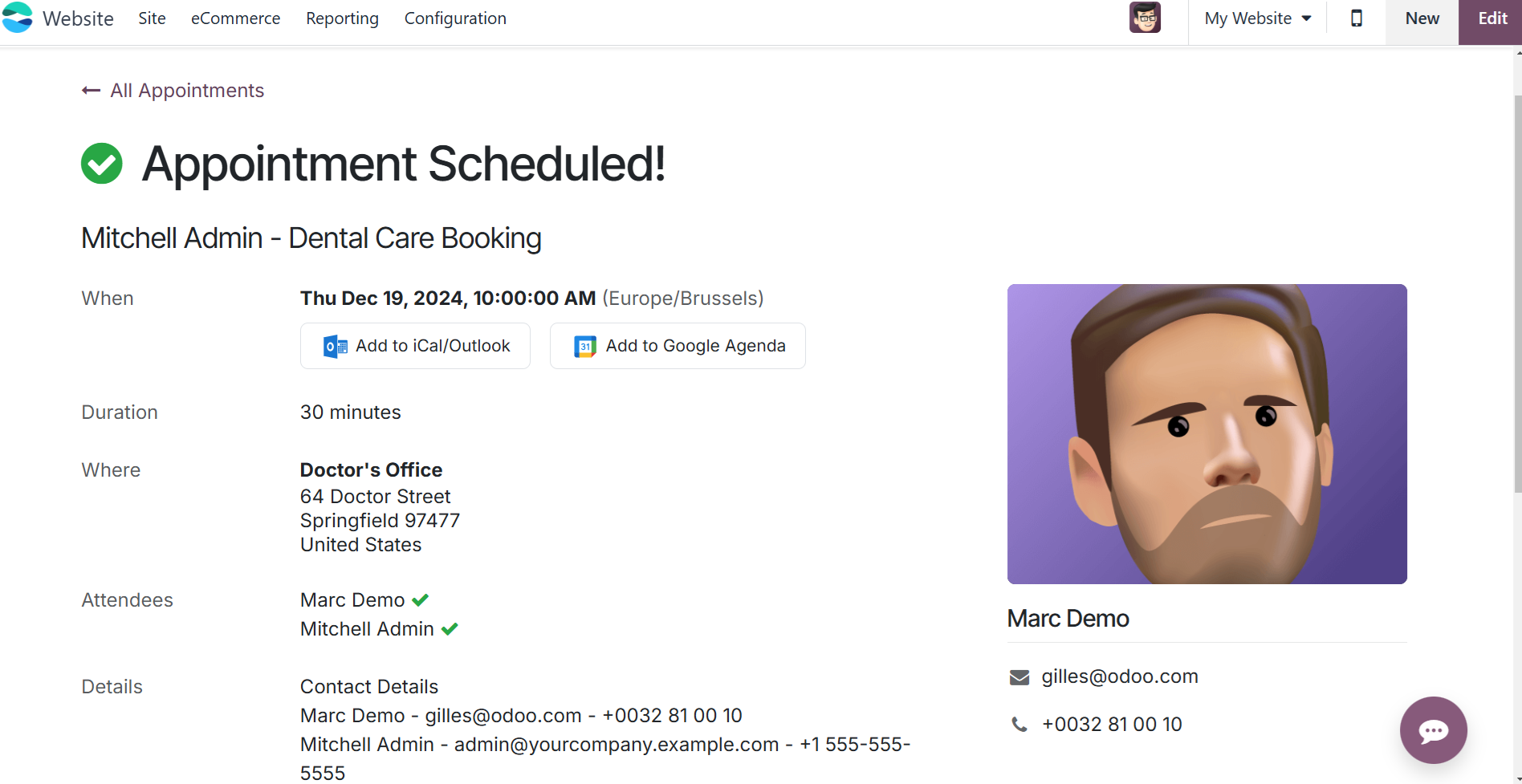Click the envelope icon beside gilles@odoo.com
This screenshot has width=1522, height=784.
pyautogui.click(x=1019, y=677)
